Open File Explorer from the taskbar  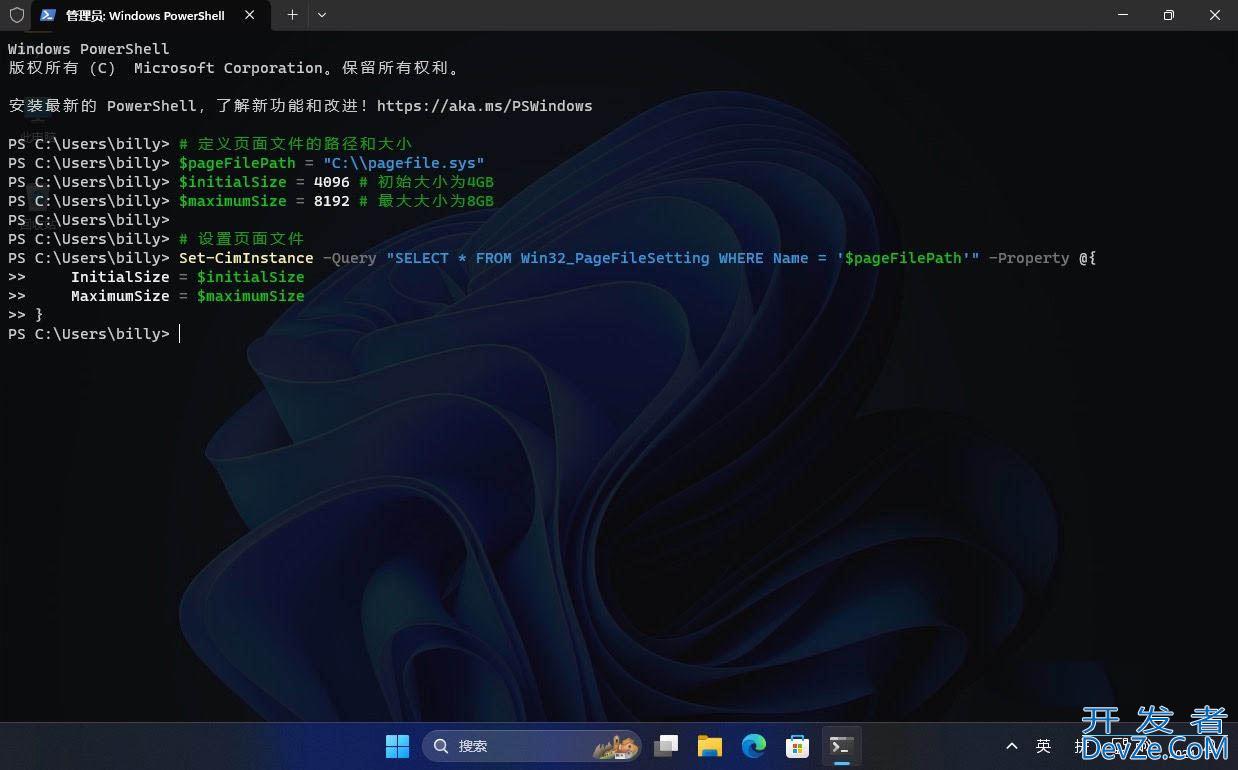(x=710, y=746)
